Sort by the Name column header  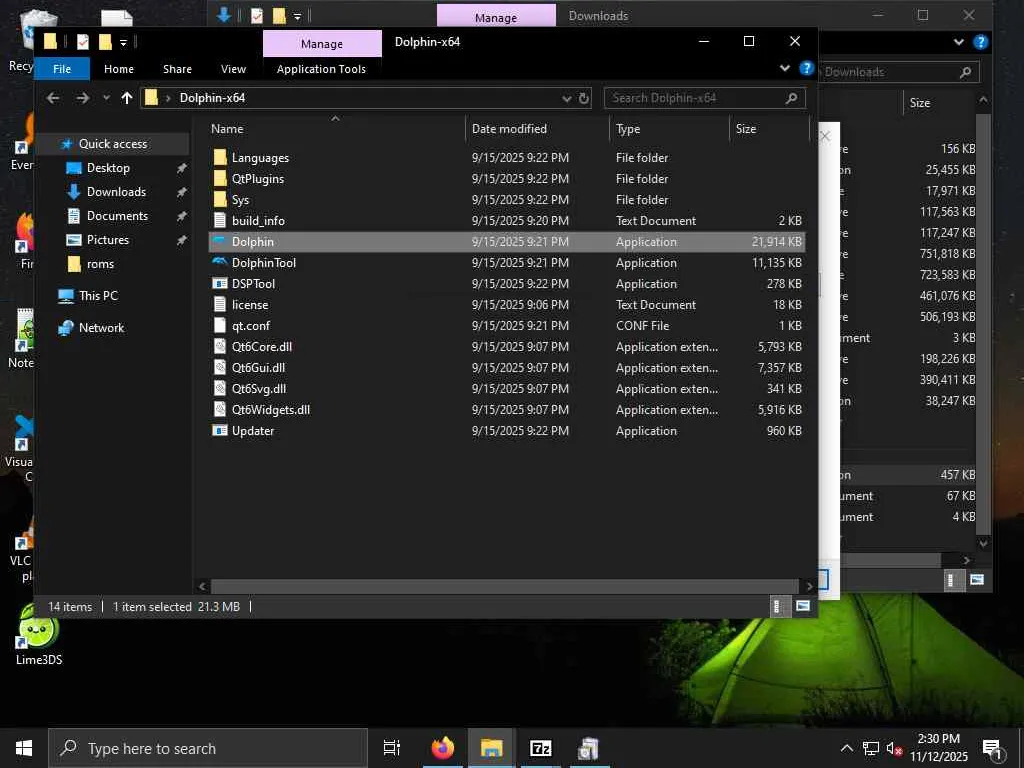coord(335,129)
